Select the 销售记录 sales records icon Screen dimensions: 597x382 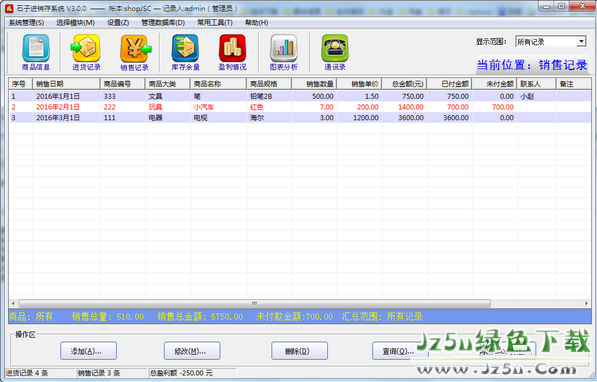(x=134, y=53)
